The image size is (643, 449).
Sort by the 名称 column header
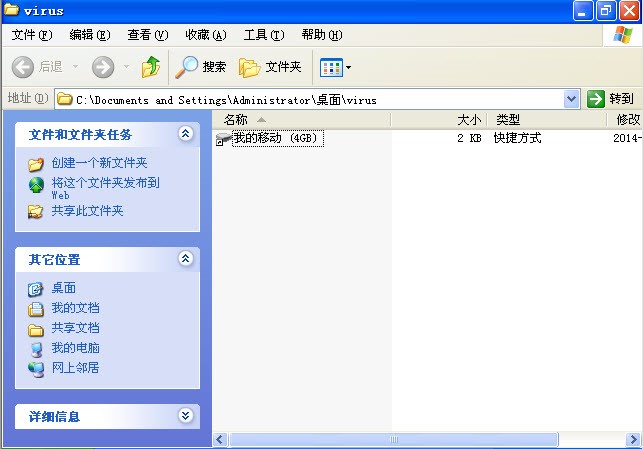tap(301, 120)
